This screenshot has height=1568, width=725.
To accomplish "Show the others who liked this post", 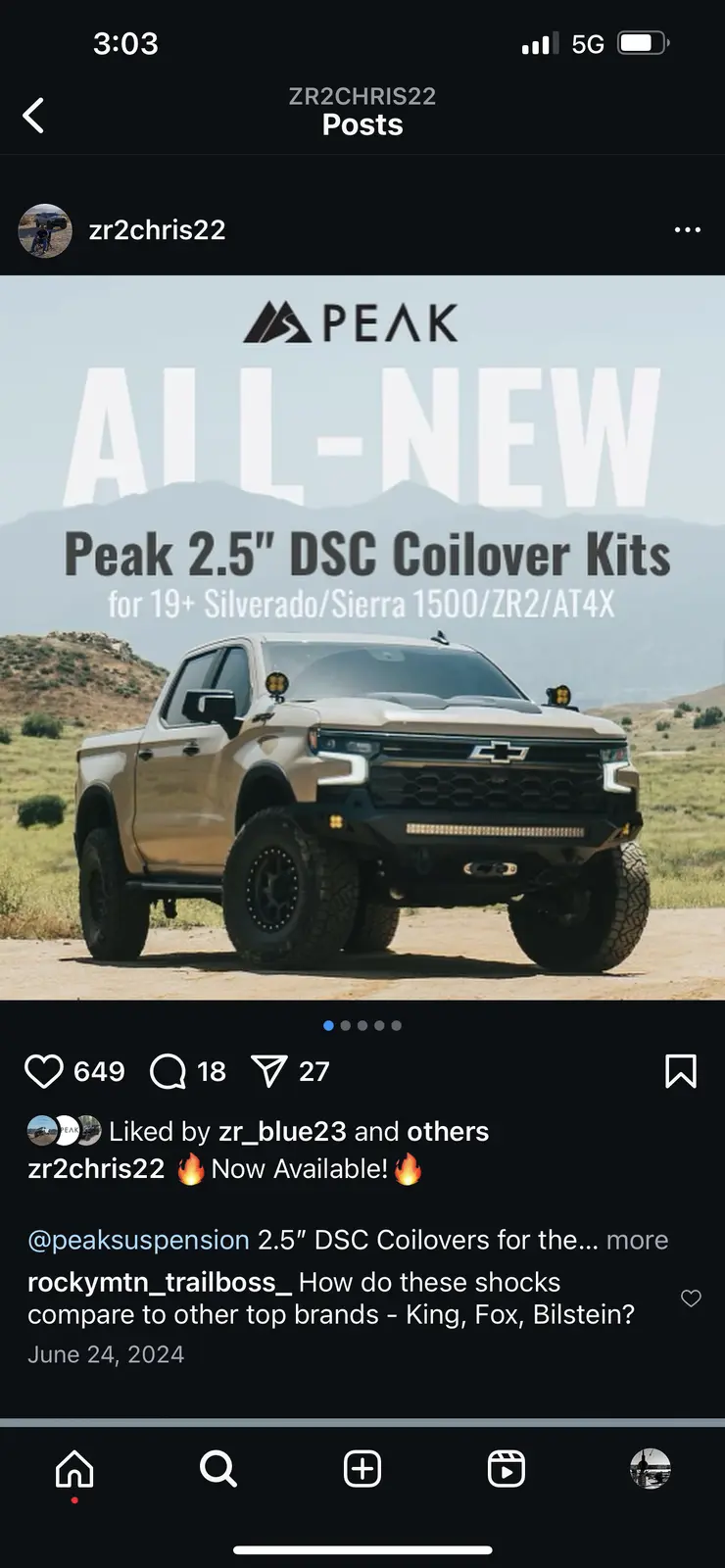I will 447,1131.
